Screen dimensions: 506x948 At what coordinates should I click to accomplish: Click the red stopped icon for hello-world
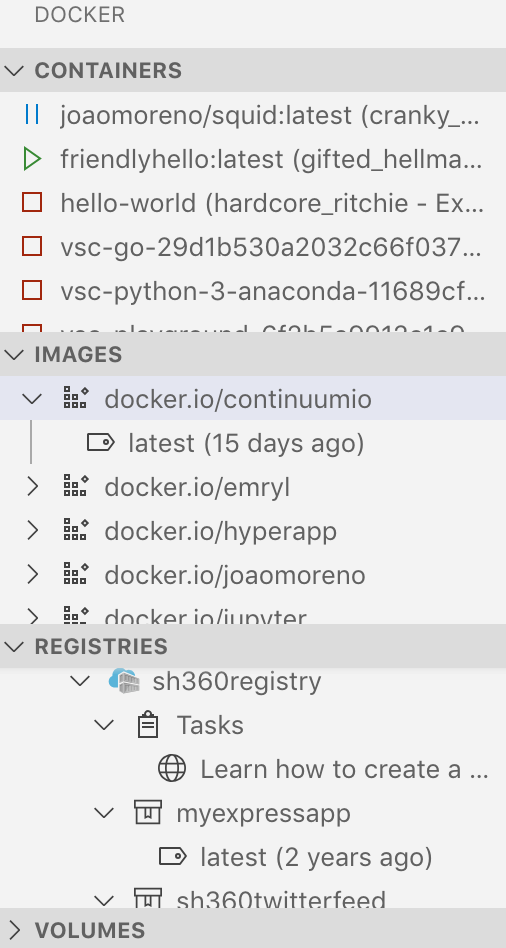click(x=31, y=203)
